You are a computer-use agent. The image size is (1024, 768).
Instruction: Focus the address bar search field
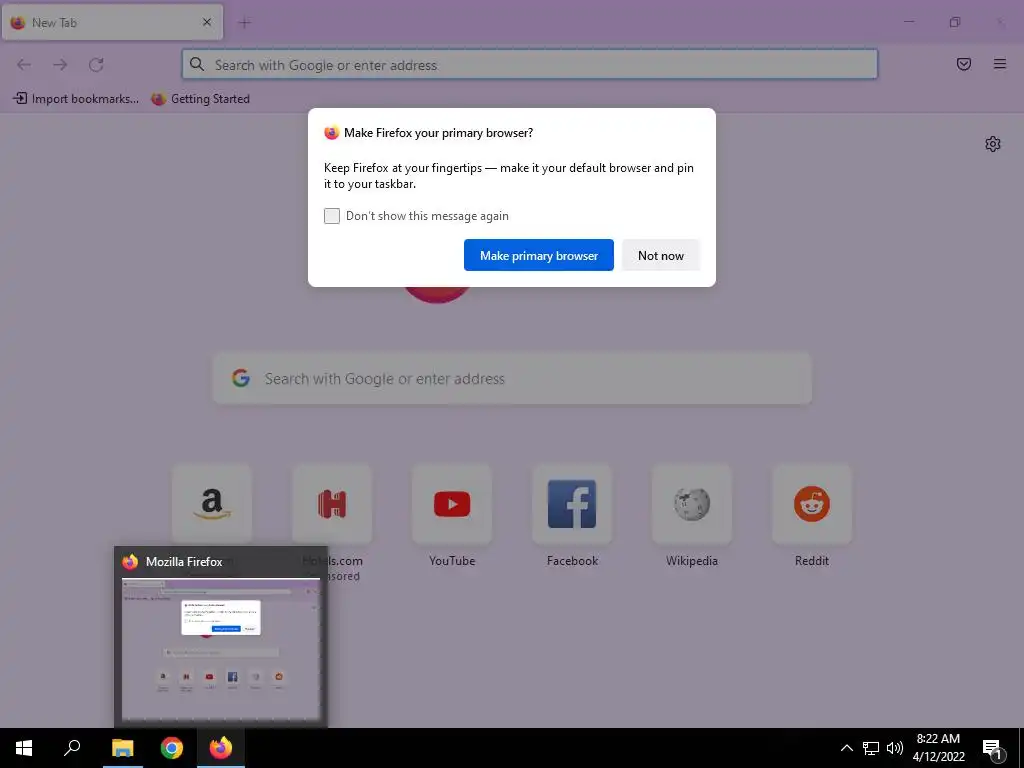530,65
